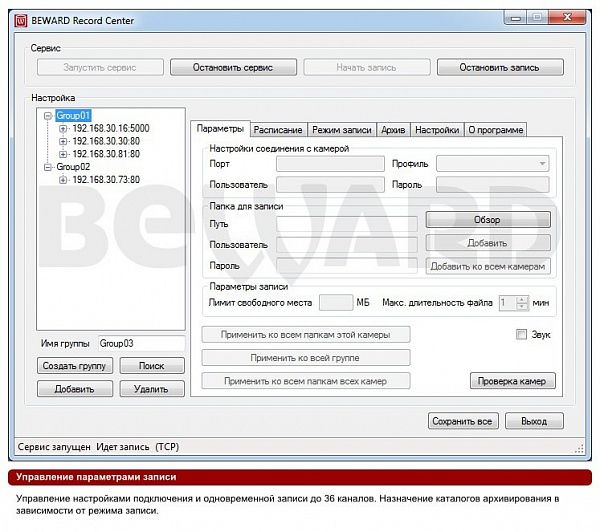Viewport: 600px width, 532px height.
Task: Close the BEWARD Record Center window
Action: click(x=567, y=18)
